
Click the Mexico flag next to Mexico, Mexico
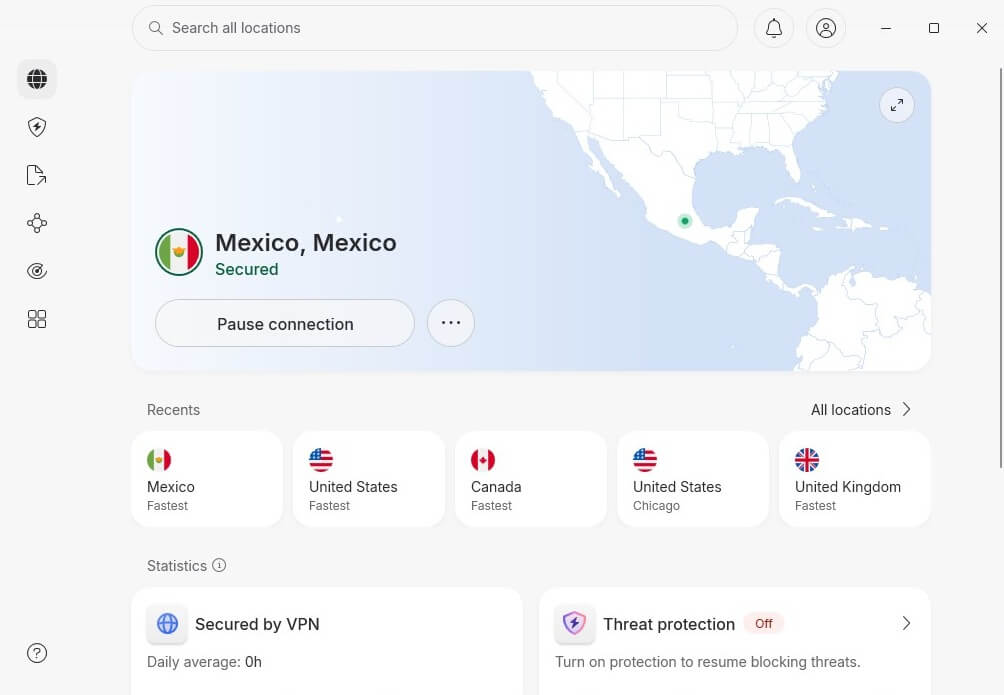coord(179,252)
